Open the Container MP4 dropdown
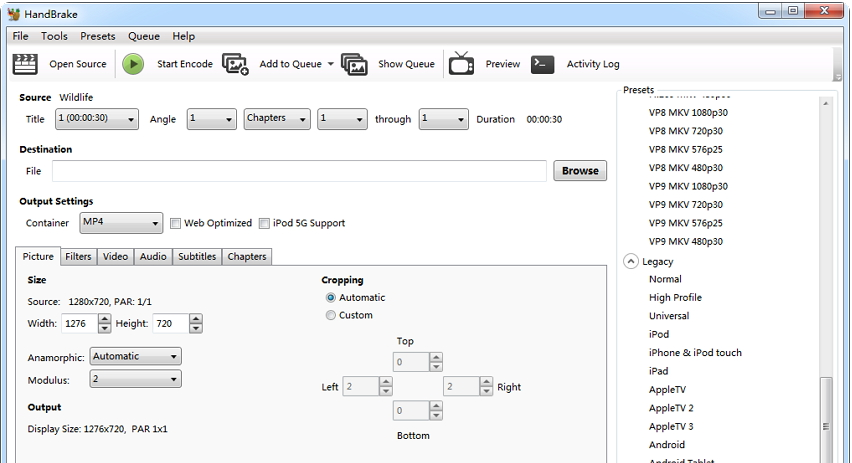 [121, 223]
